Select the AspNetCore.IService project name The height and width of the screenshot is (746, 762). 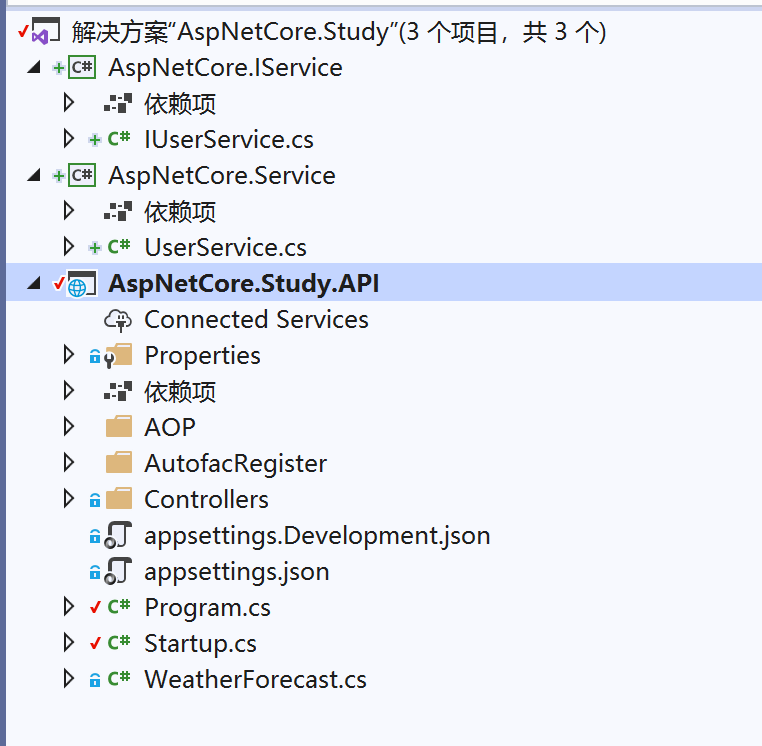225,68
